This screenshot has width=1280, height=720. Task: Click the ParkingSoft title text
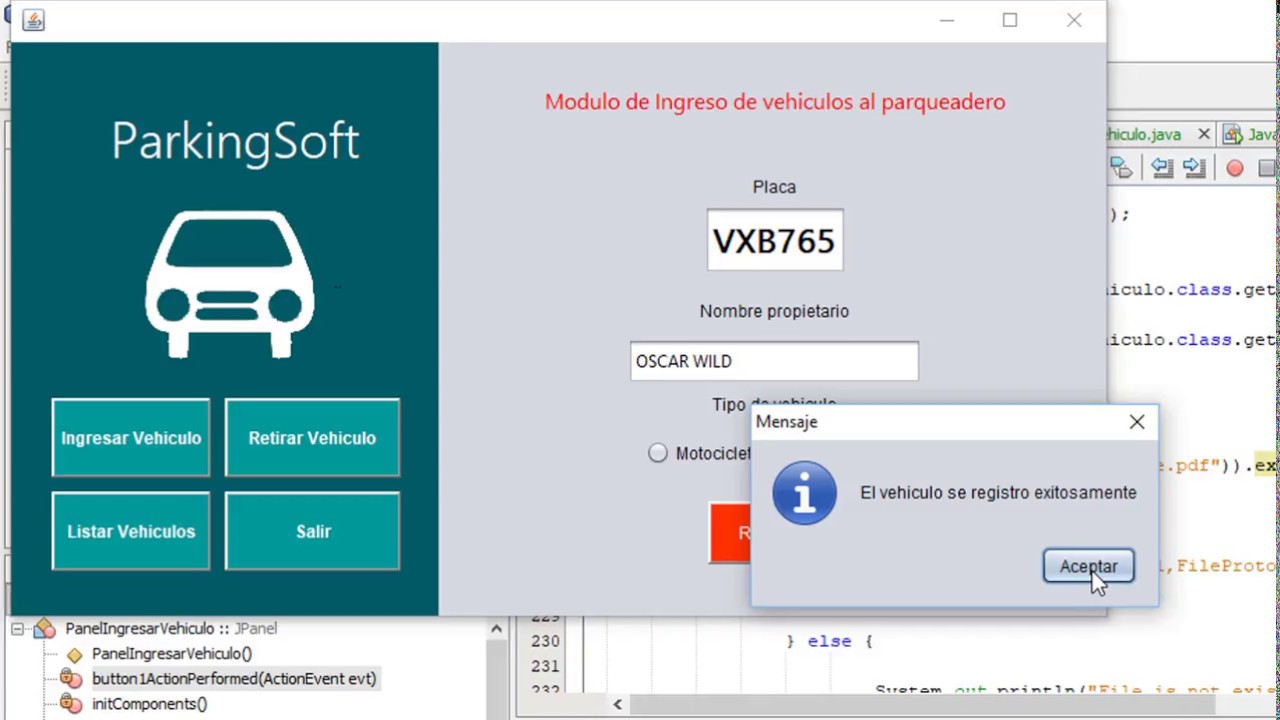point(235,141)
